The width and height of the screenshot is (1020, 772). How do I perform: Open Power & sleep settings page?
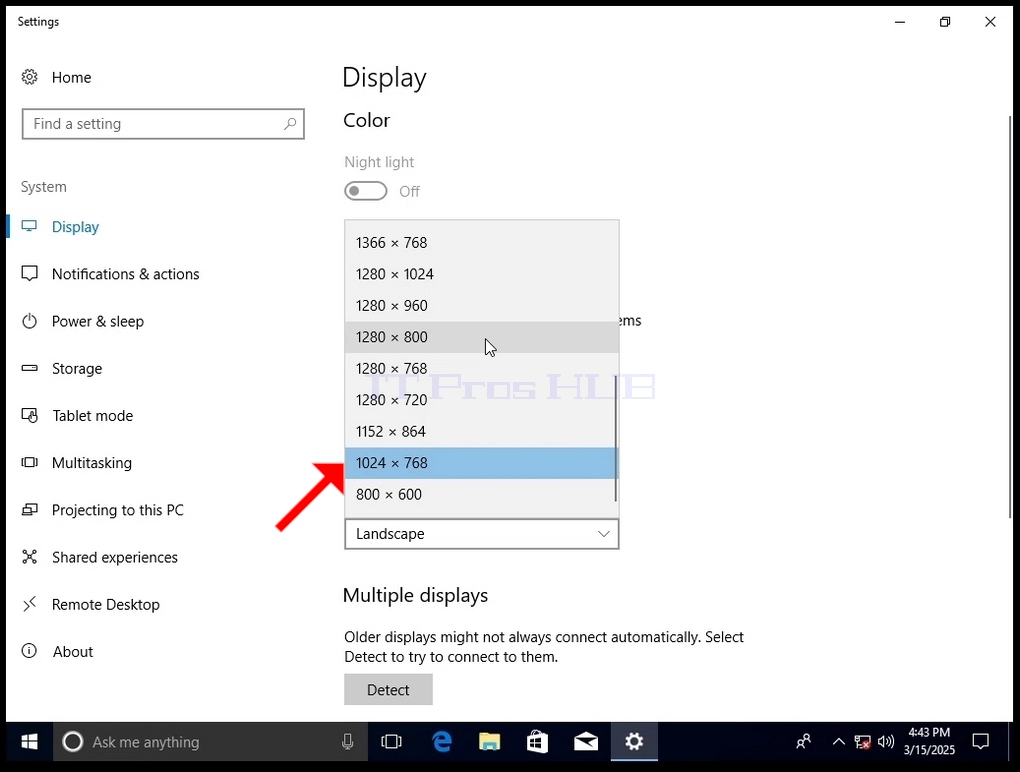coord(98,321)
